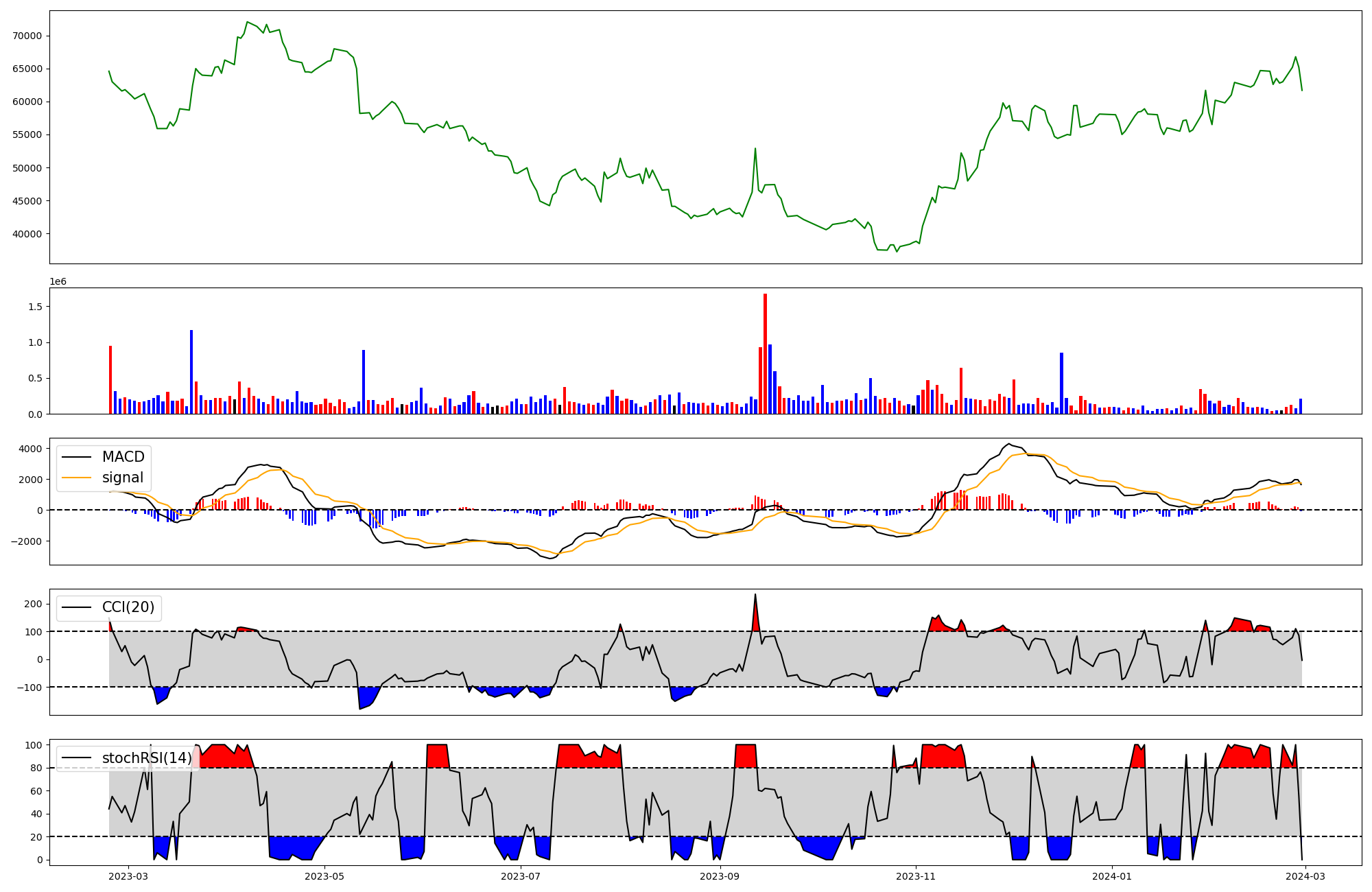Click the 2024-03 date tick label

point(1305,876)
